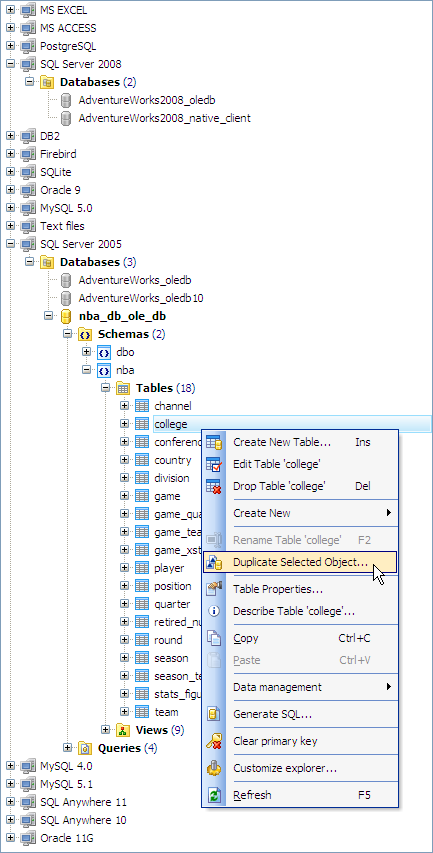Select Edit Table 'college' menu item
The width and height of the screenshot is (433, 853).
click(x=300, y=464)
